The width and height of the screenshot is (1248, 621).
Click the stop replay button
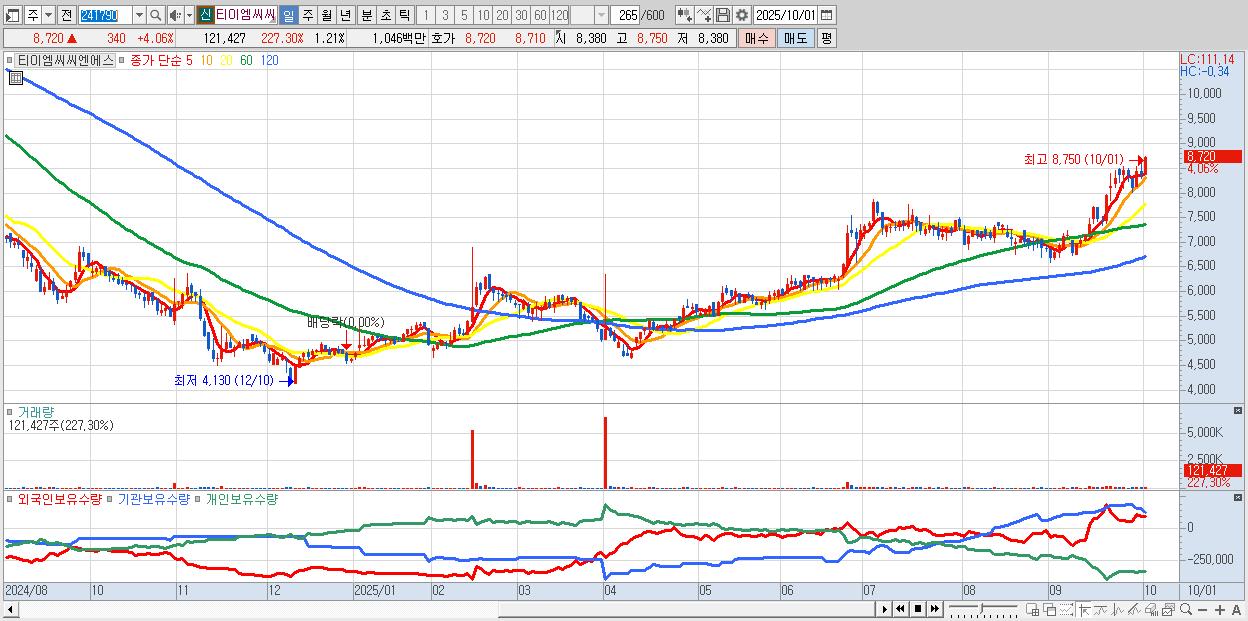pyautogui.click(x=917, y=609)
